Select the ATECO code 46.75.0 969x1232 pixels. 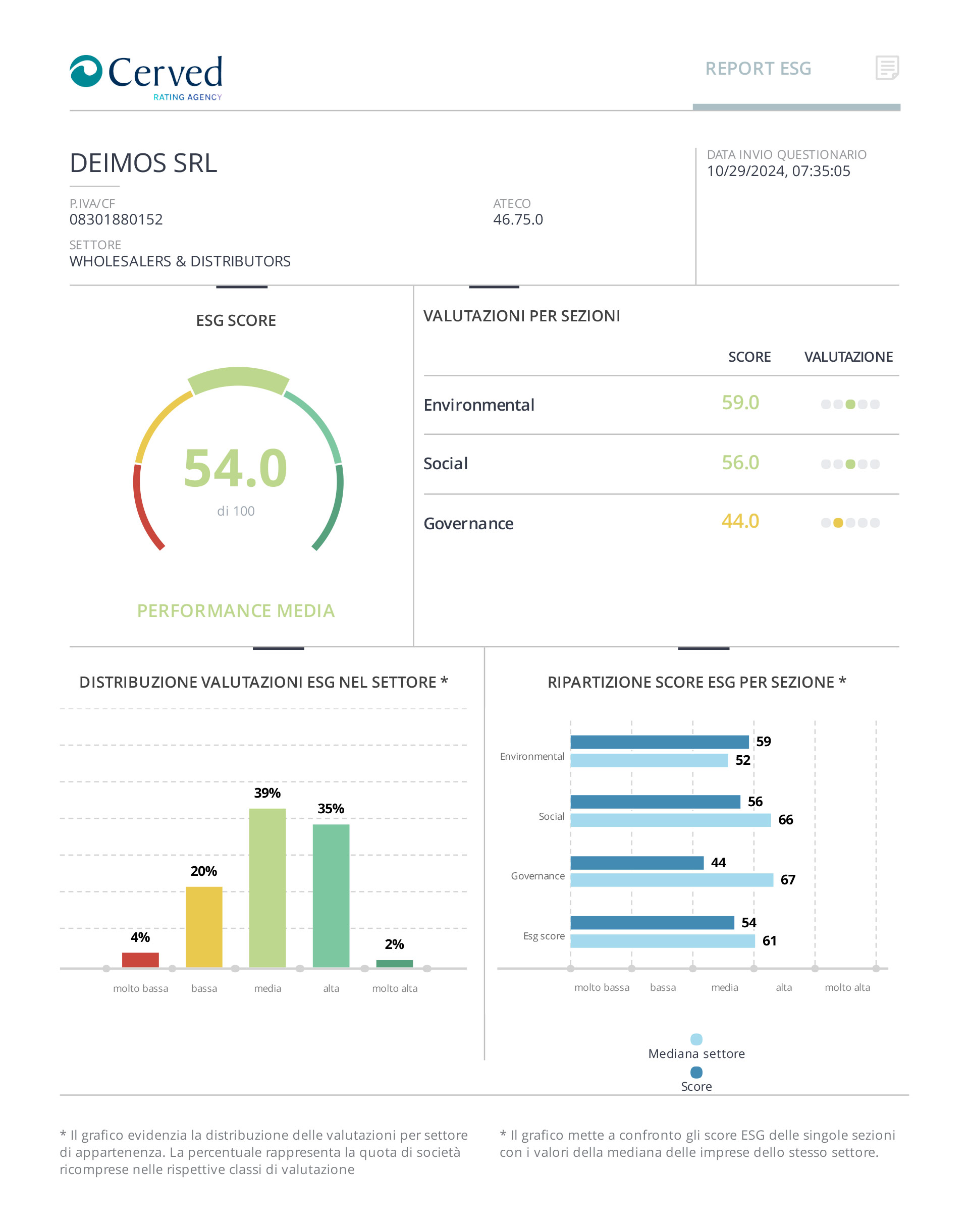point(518,219)
